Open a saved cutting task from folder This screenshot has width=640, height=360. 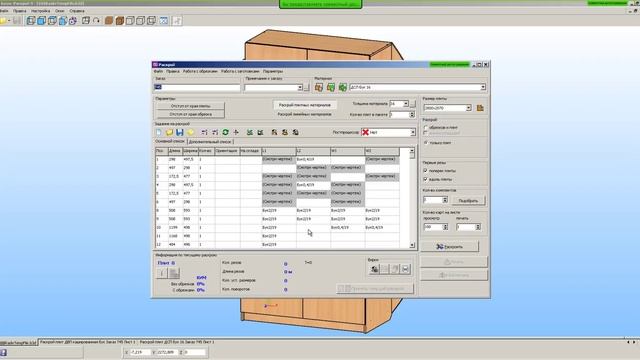pos(169,132)
